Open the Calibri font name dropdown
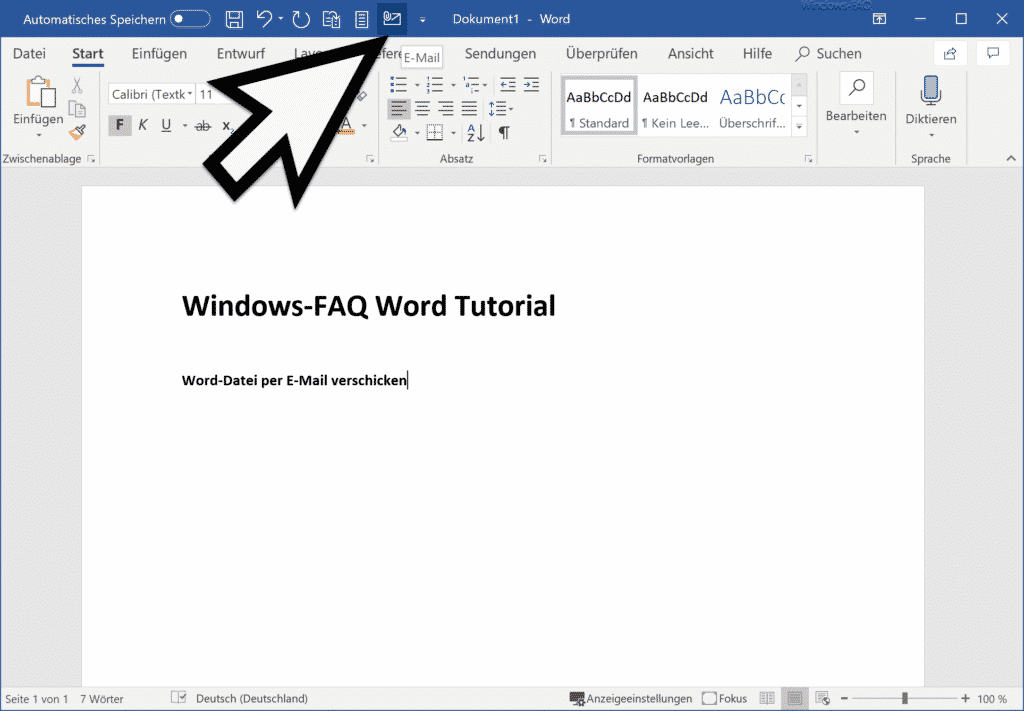Screen dimensions: 1024x711 click(190, 94)
